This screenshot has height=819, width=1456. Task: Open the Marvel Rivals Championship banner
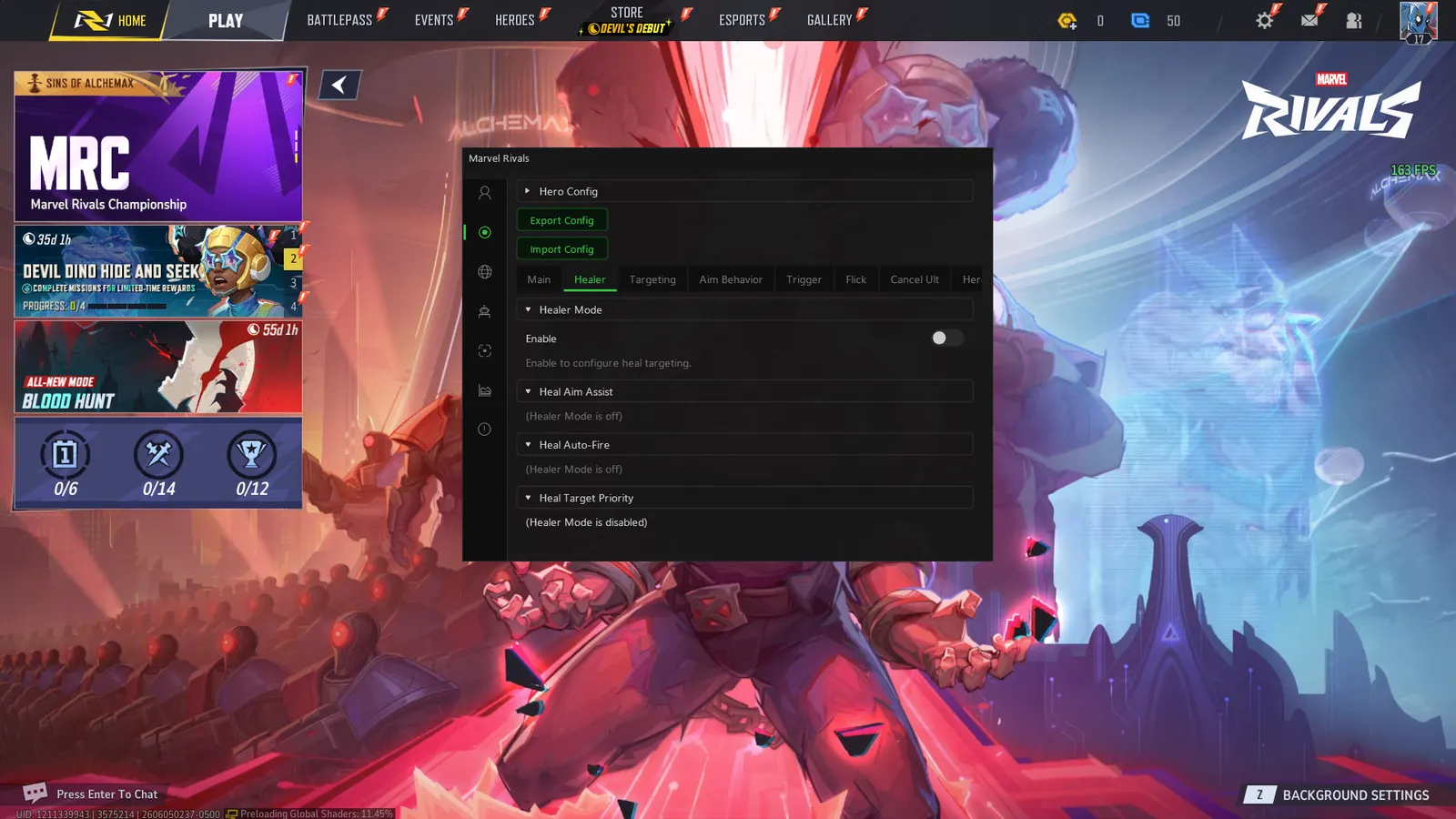click(158, 147)
